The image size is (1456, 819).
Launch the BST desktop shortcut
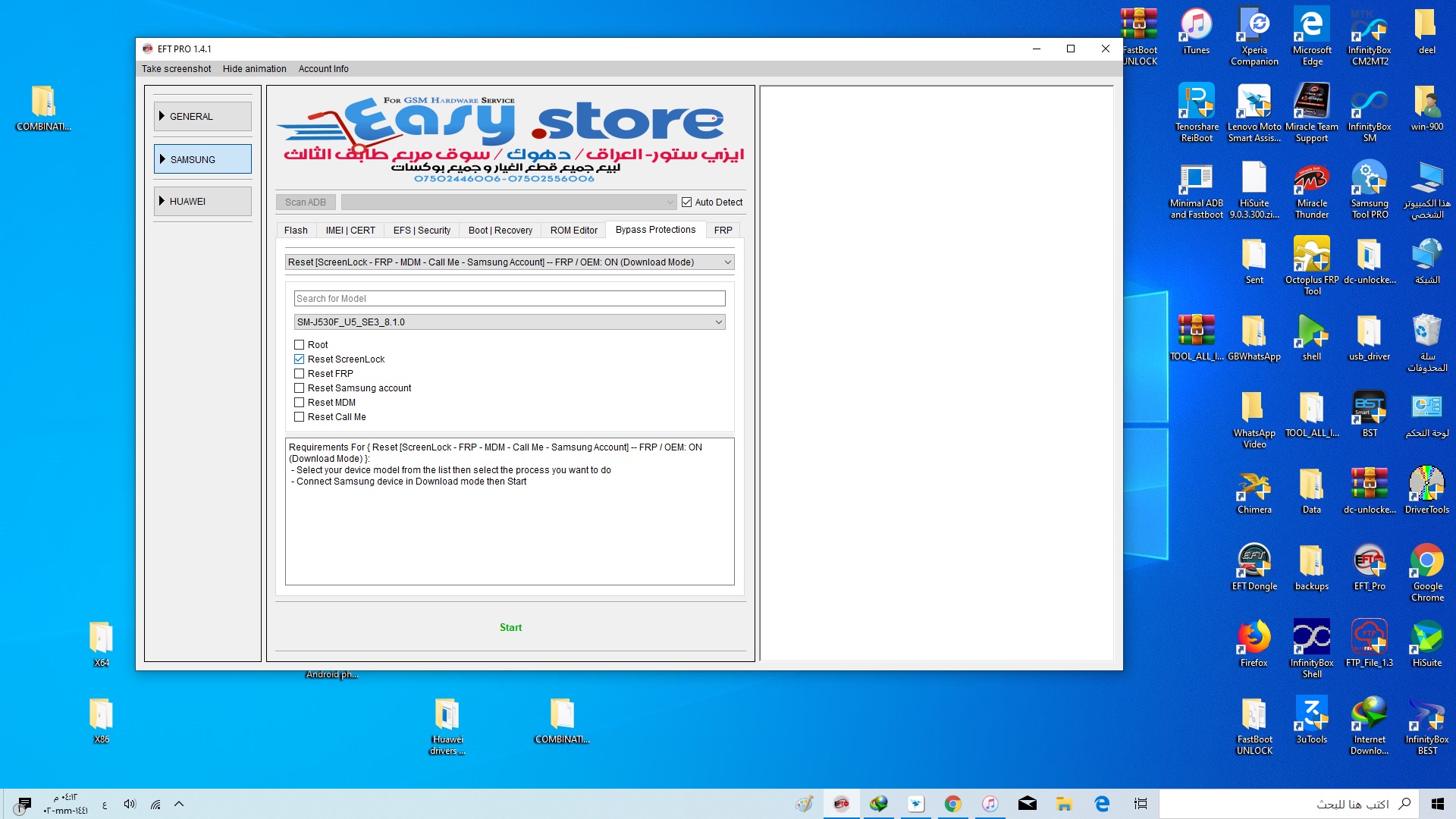pos(1370,414)
